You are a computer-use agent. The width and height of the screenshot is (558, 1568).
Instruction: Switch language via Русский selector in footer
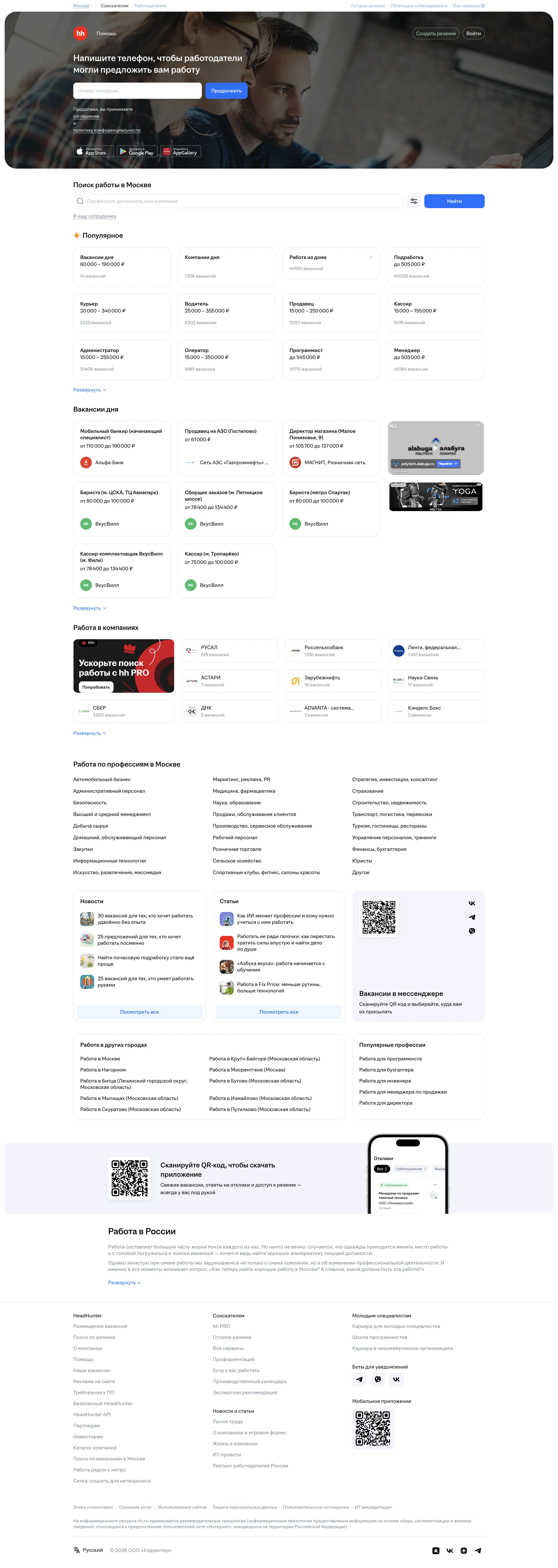pyautogui.click(x=88, y=1550)
